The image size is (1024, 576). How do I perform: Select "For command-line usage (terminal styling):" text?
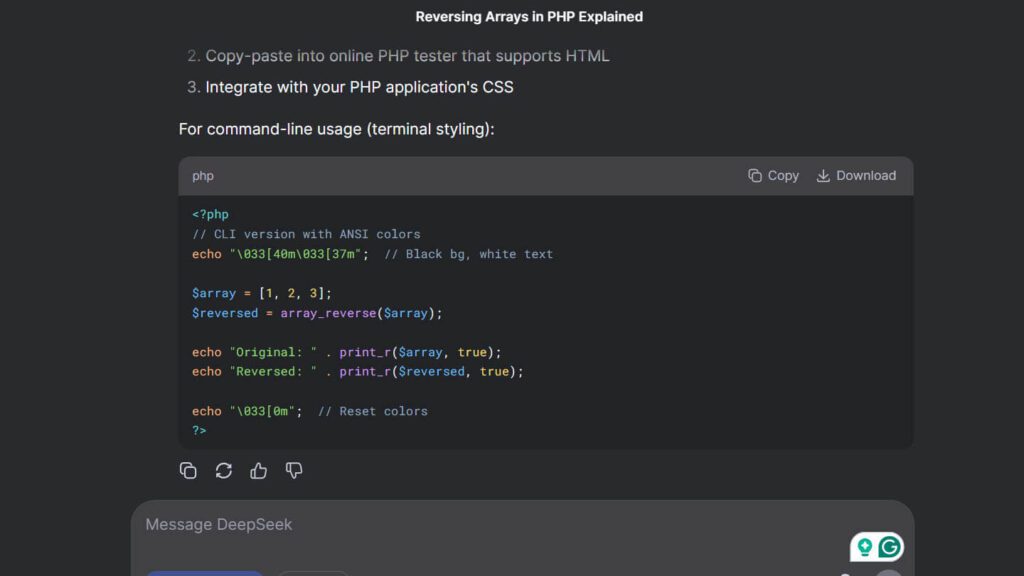(336, 129)
